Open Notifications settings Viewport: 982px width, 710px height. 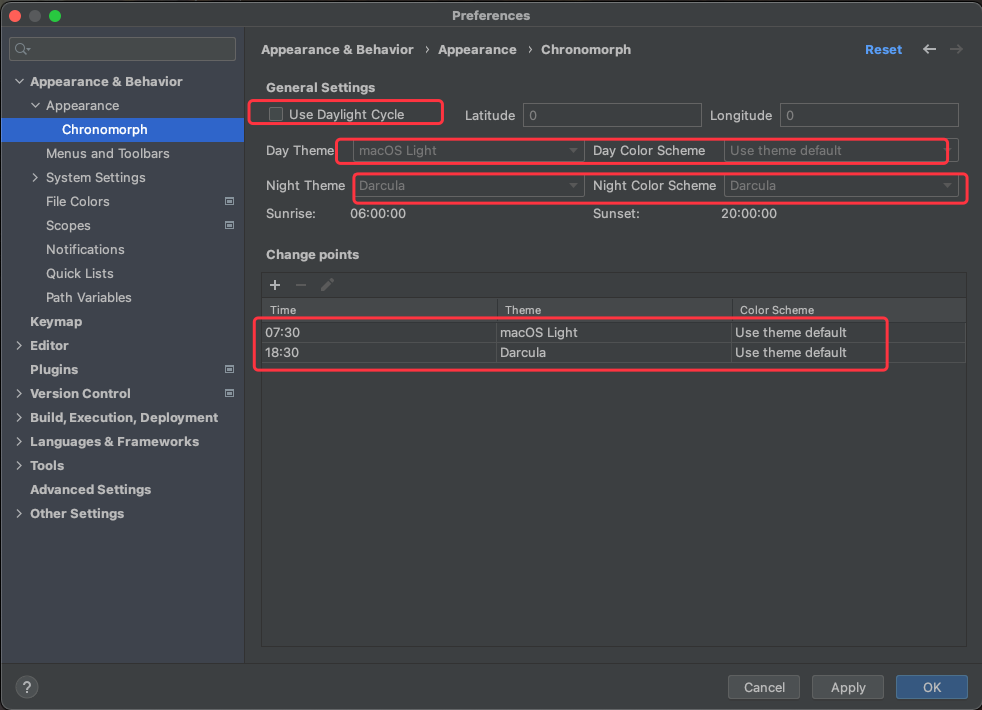coord(85,249)
